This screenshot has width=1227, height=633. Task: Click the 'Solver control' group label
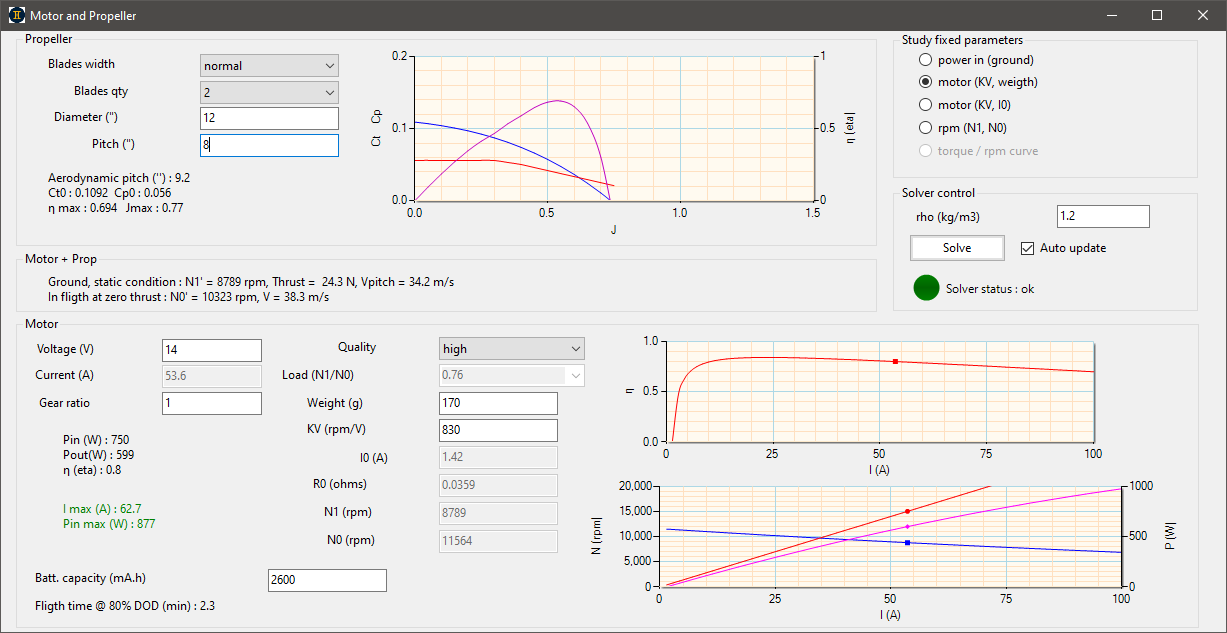pyautogui.click(x=938, y=193)
